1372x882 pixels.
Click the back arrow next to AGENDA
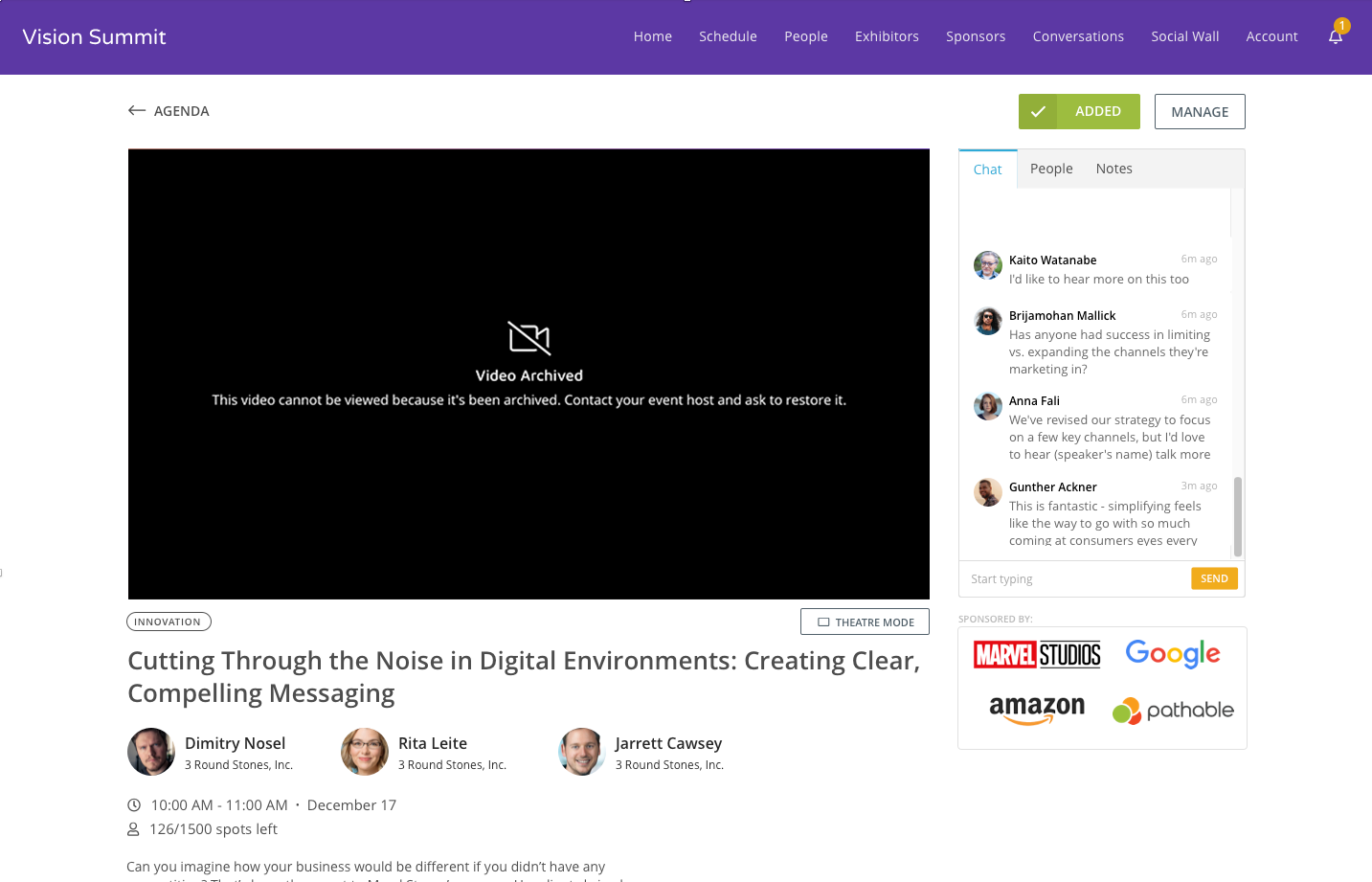point(137,111)
